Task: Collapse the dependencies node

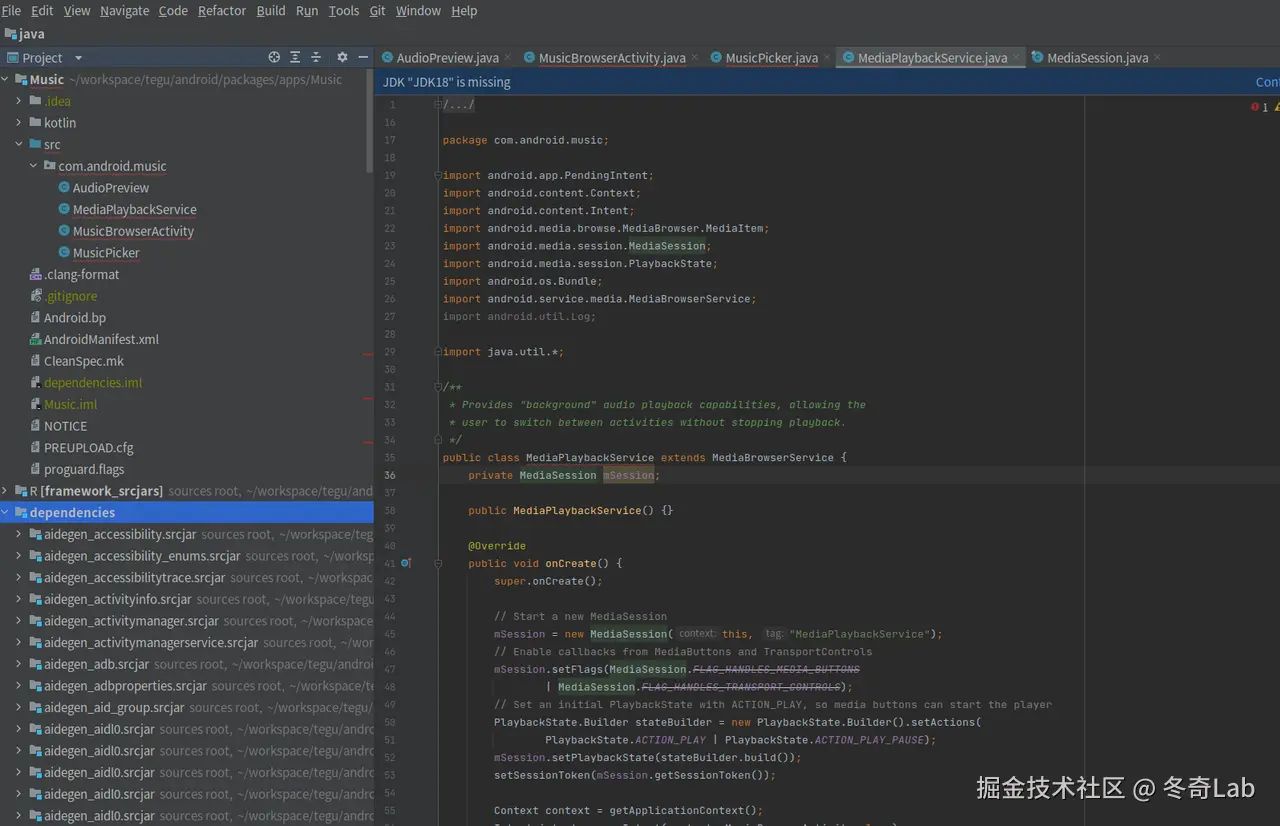Action: [x=7, y=512]
